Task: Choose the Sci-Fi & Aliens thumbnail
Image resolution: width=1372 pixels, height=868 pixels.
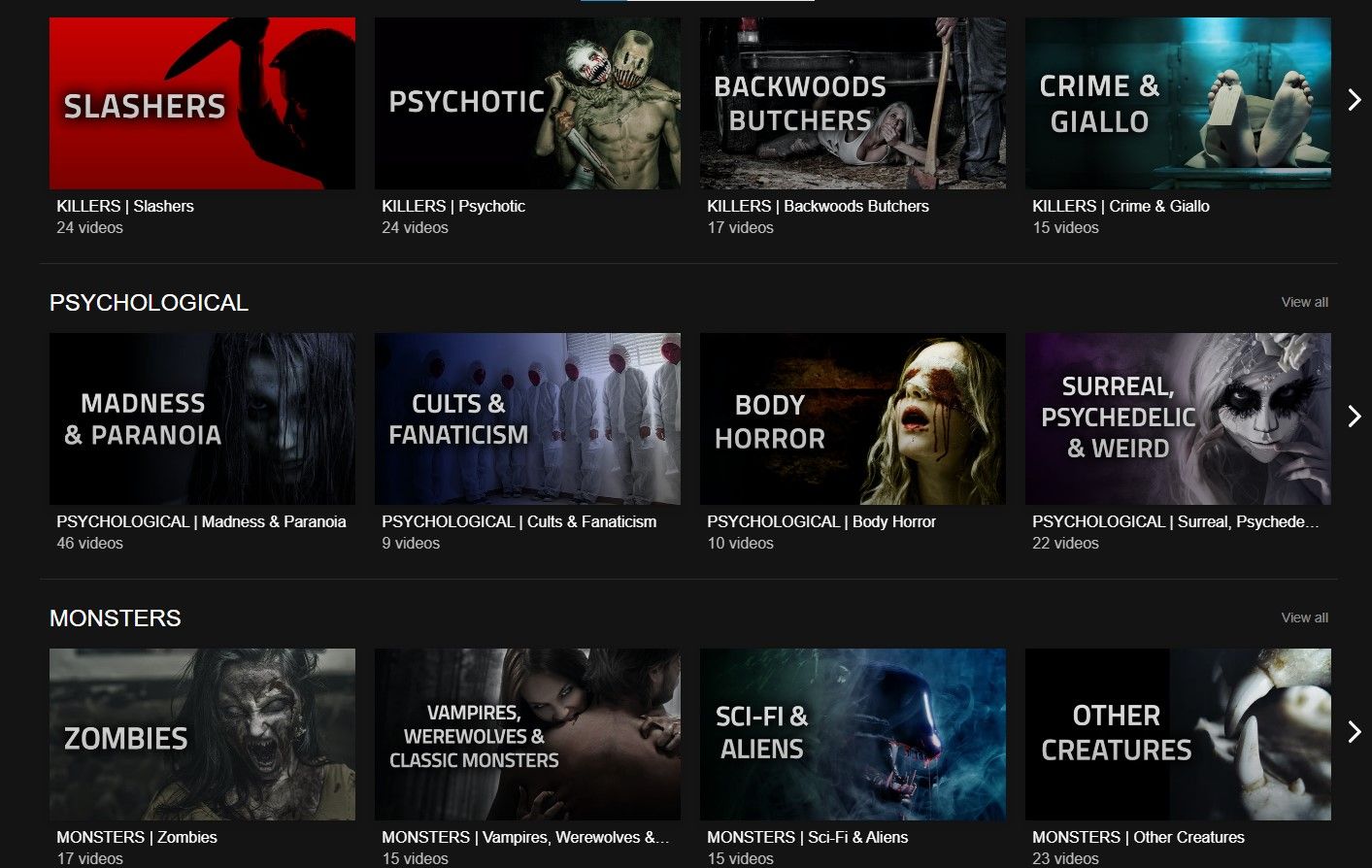Action: pyautogui.click(x=853, y=734)
